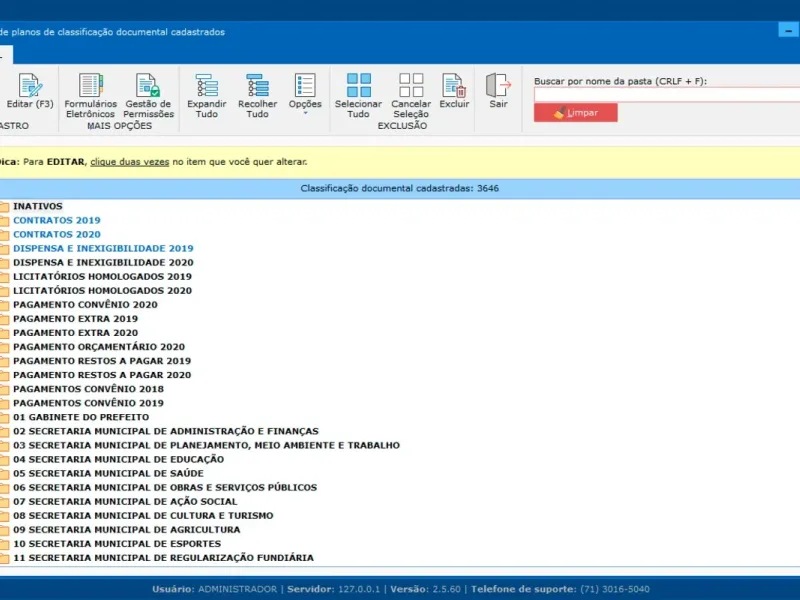The width and height of the screenshot is (800, 600).
Task: Click Selecionar Tudo icon
Action: (358, 86)
